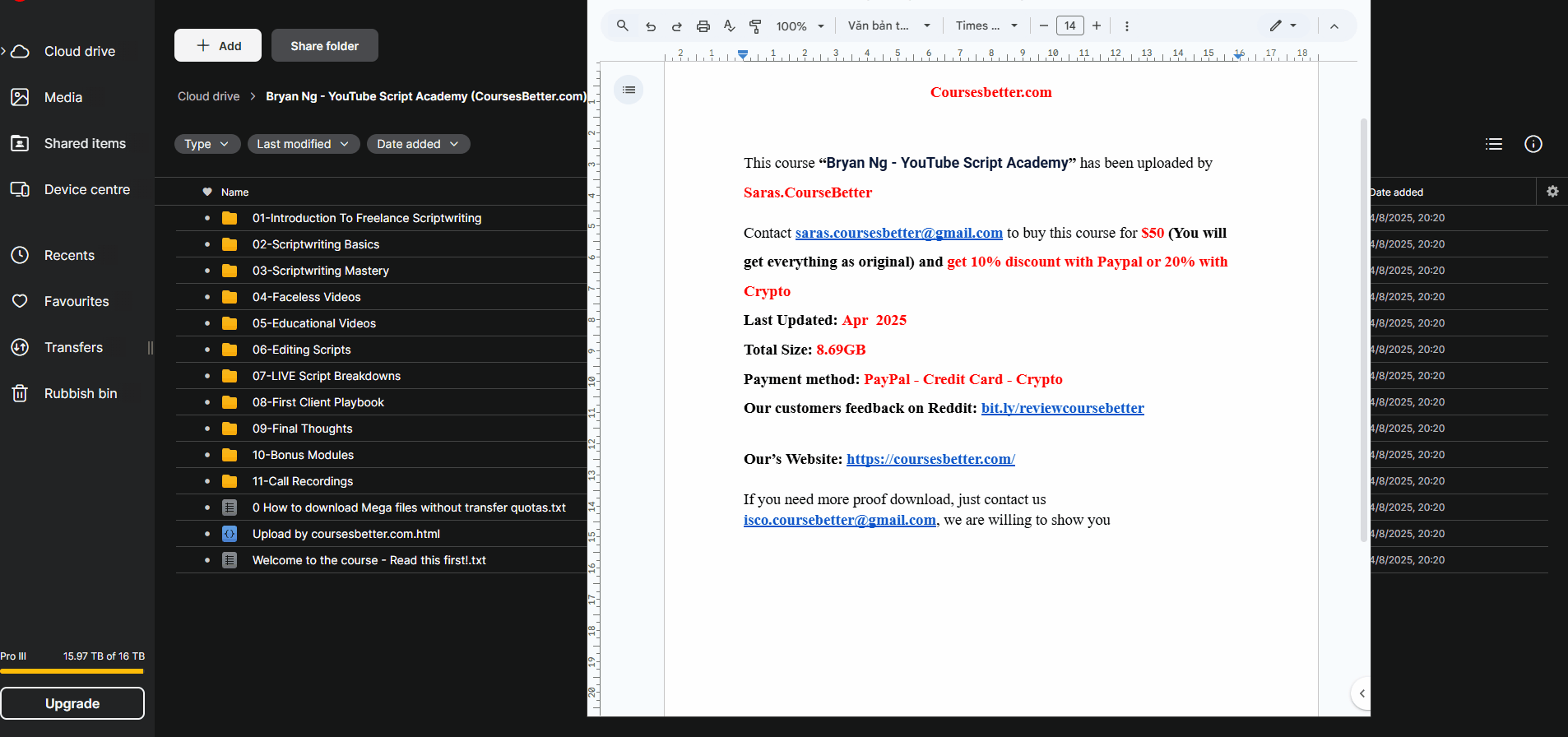Show the side panel arrow at bottom right

point(1362,693)
